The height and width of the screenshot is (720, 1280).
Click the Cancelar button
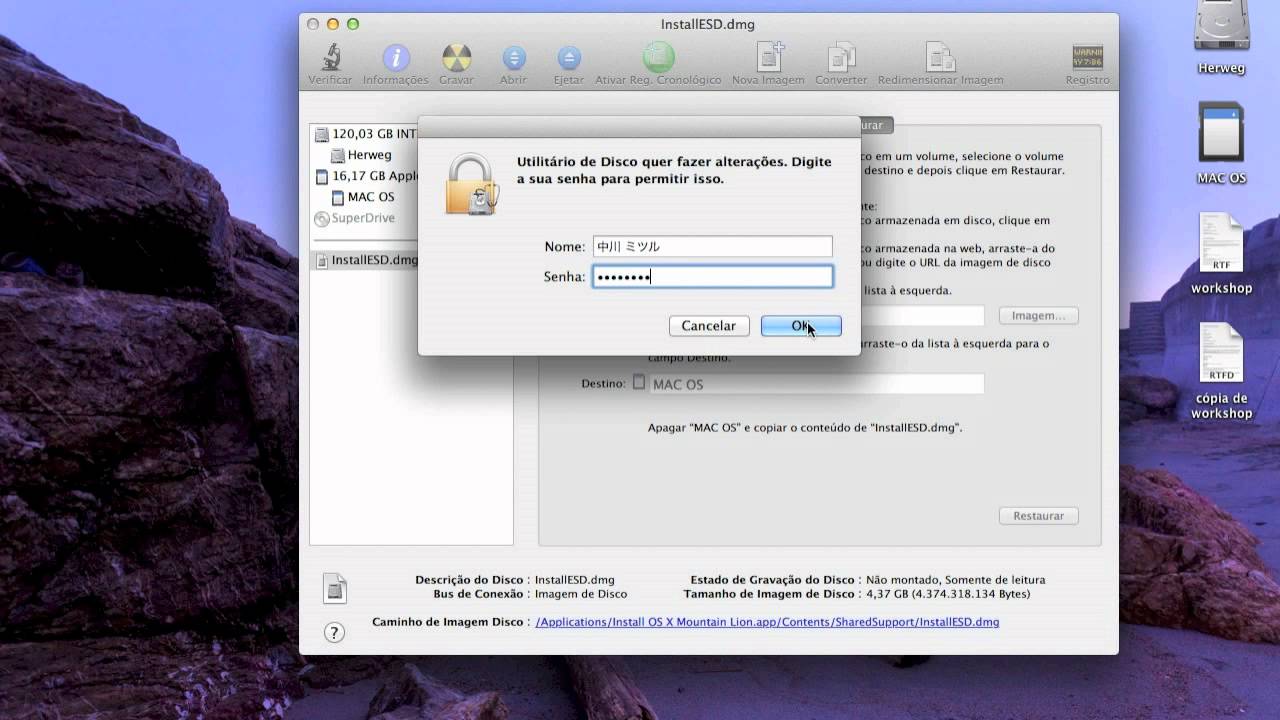point(709,326)
